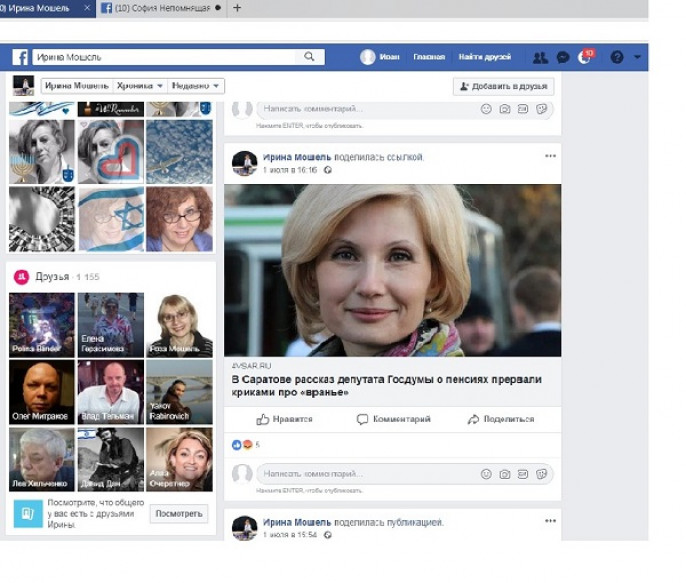This screenshot has width=686, height=583.
Task: Open profile avatar on 16:16 post
Action: pos(244,163)
